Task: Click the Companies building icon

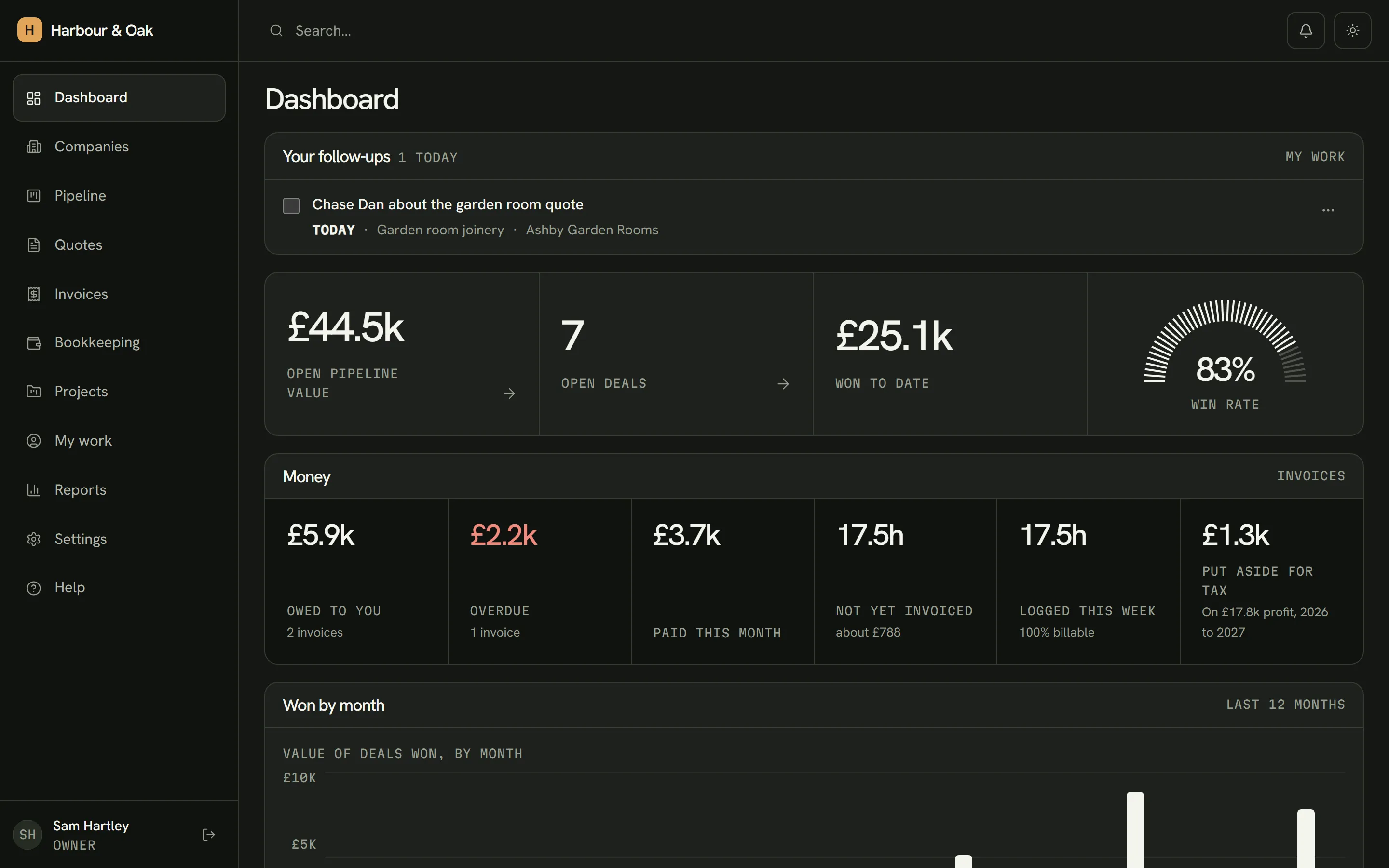Action: coord(34,147)
